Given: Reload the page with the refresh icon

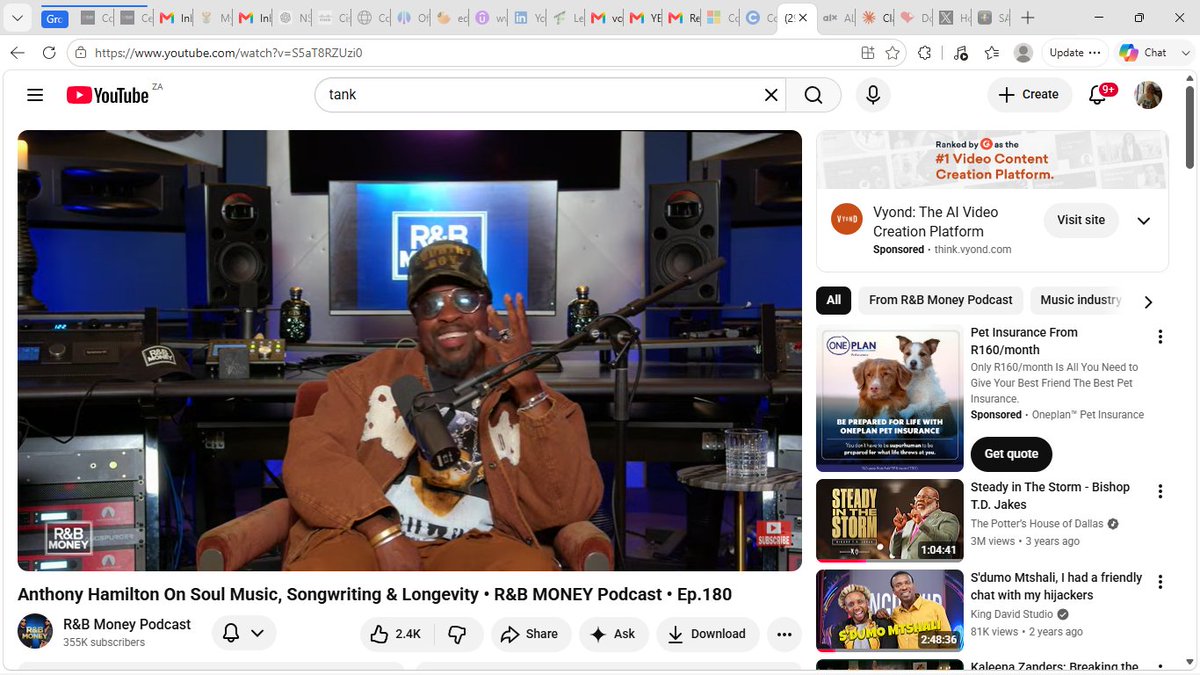Looking at the screenshot, I should point(49,53).
